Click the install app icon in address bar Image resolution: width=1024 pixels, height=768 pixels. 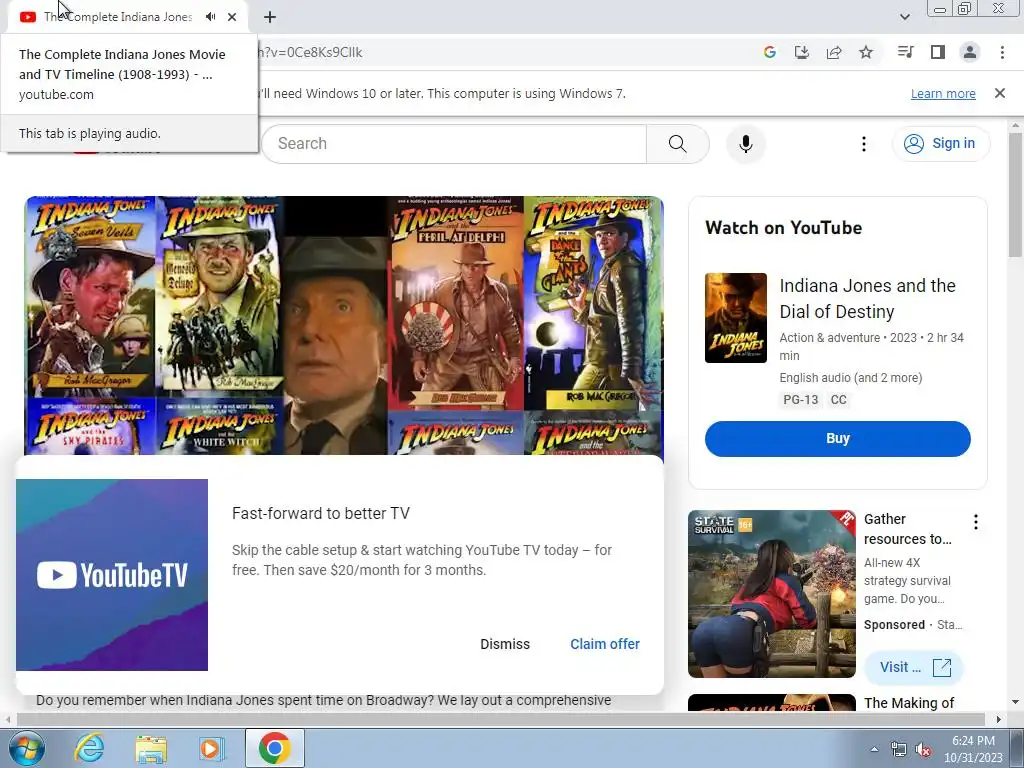tap(802, 52)
